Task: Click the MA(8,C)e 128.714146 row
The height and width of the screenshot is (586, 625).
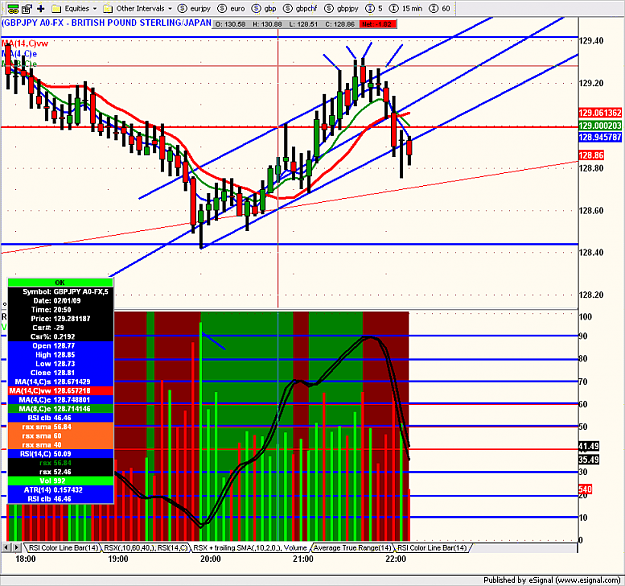Action: 61,409
